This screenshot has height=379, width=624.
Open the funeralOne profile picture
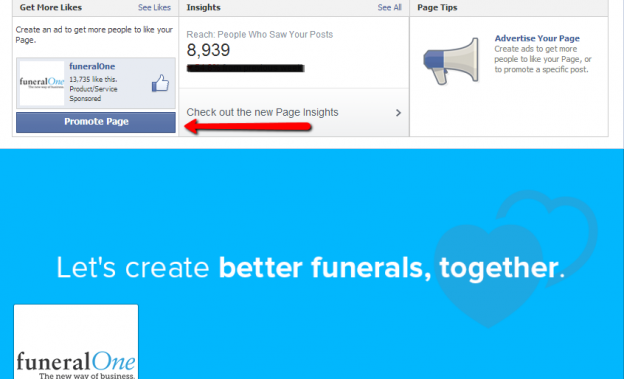[76, 342]
